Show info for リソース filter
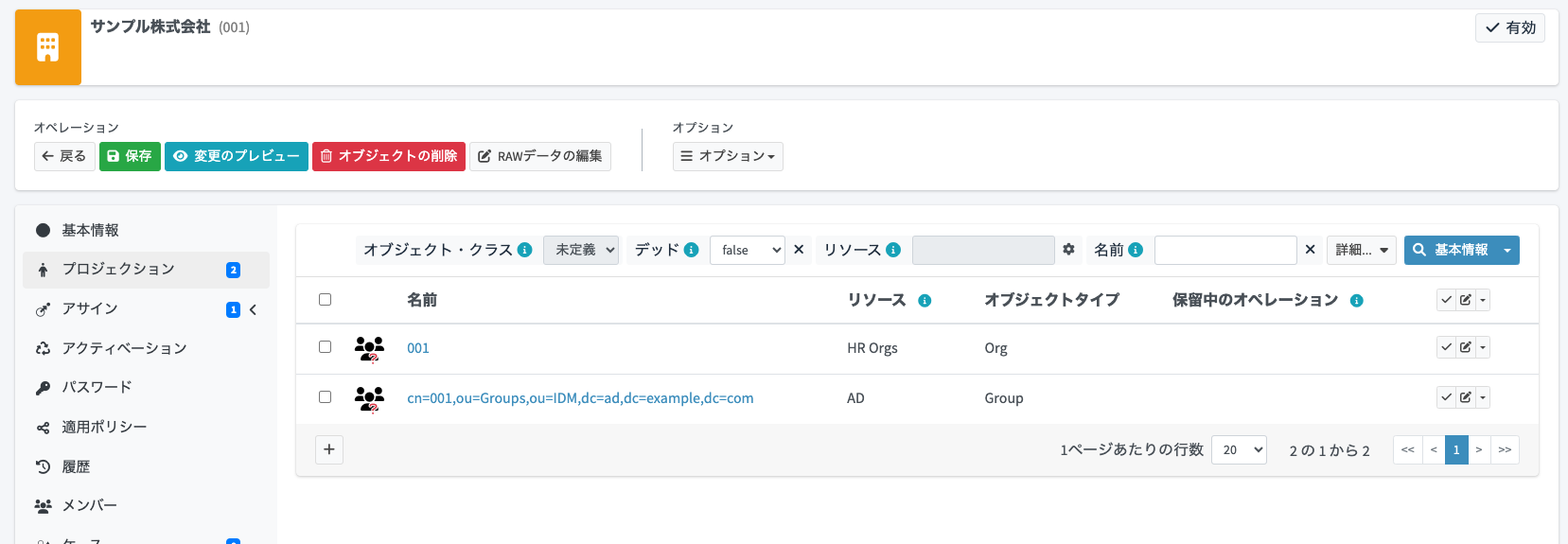 893,250
